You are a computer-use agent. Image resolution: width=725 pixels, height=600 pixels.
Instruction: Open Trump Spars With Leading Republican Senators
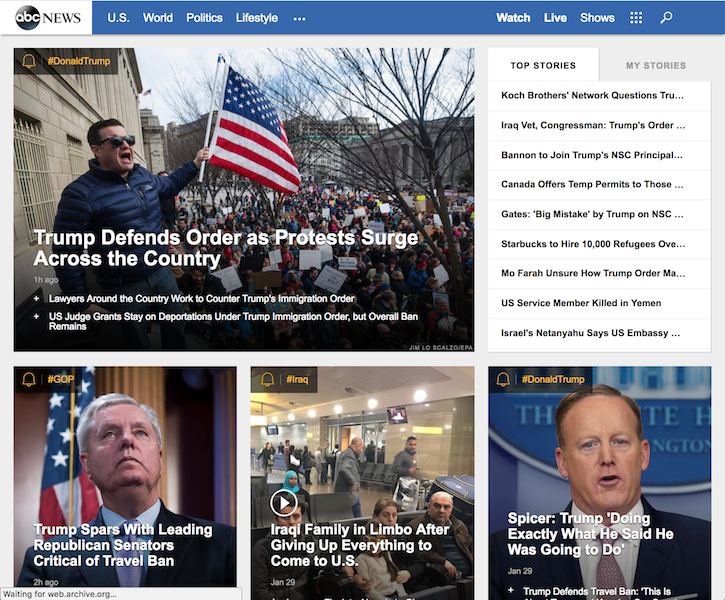pos(123,545)
